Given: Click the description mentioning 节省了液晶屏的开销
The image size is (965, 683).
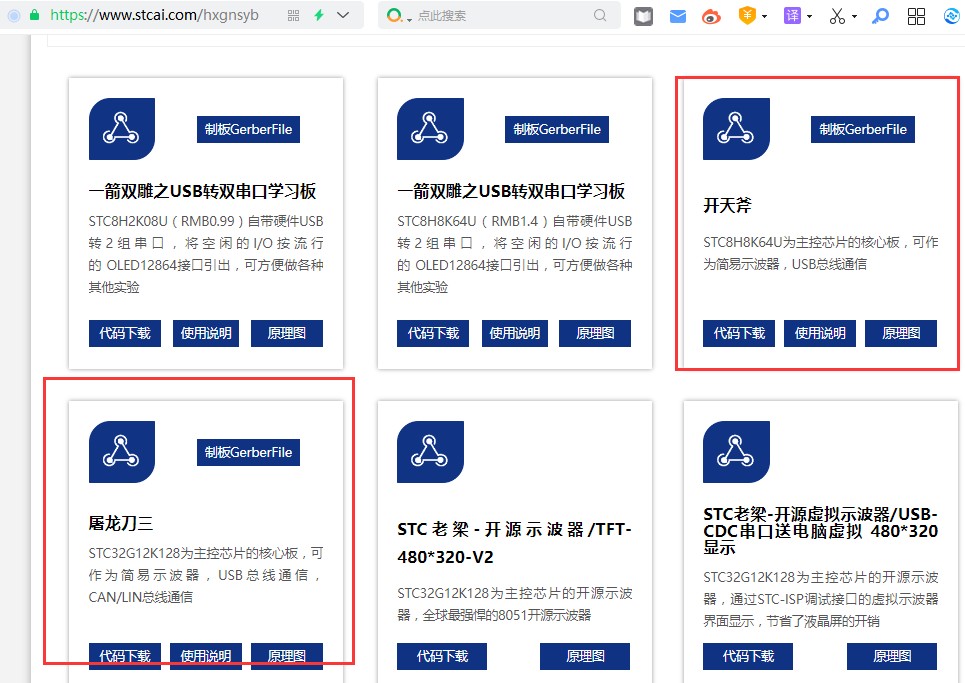Looking at the screenshot, I should pyautogui.click(x=820, y=599).
